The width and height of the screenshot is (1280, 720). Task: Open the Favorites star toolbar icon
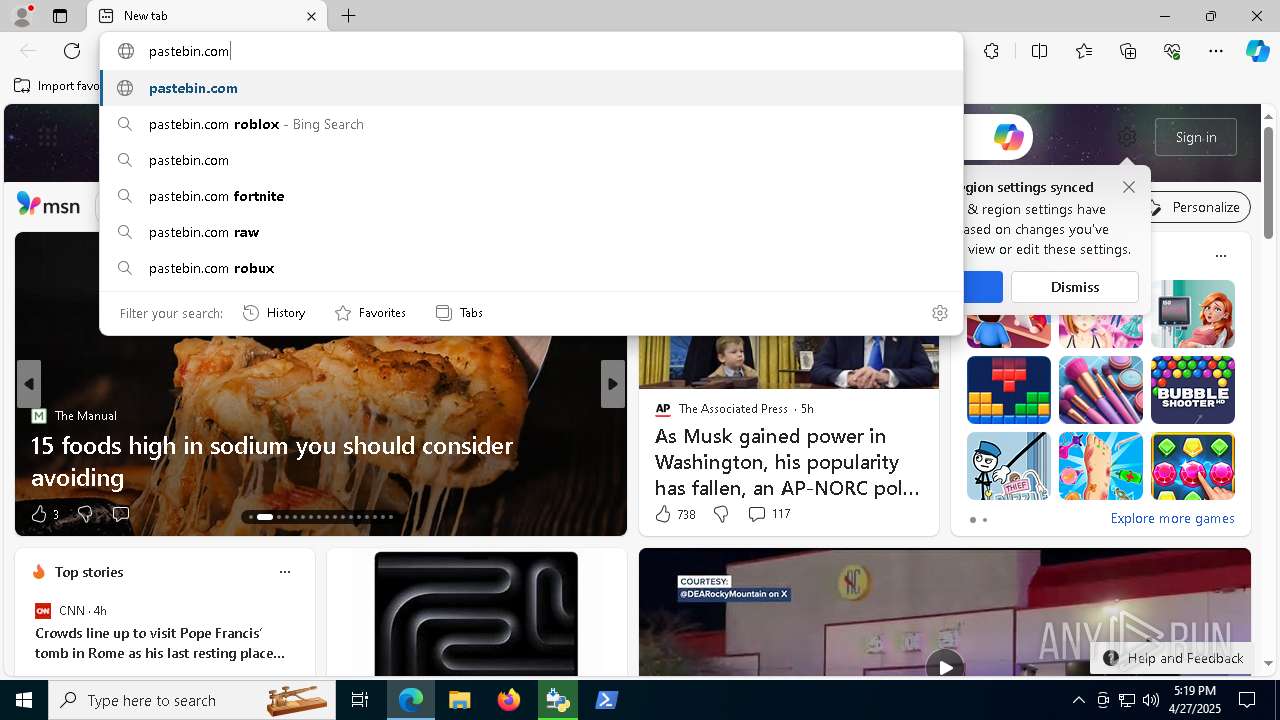[1084, 51]
